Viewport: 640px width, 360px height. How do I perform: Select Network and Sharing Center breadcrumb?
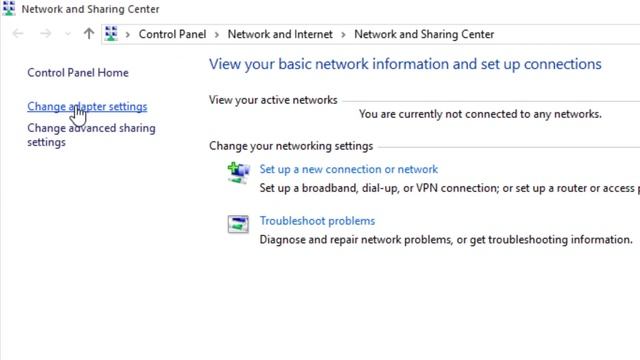(424, 34)
